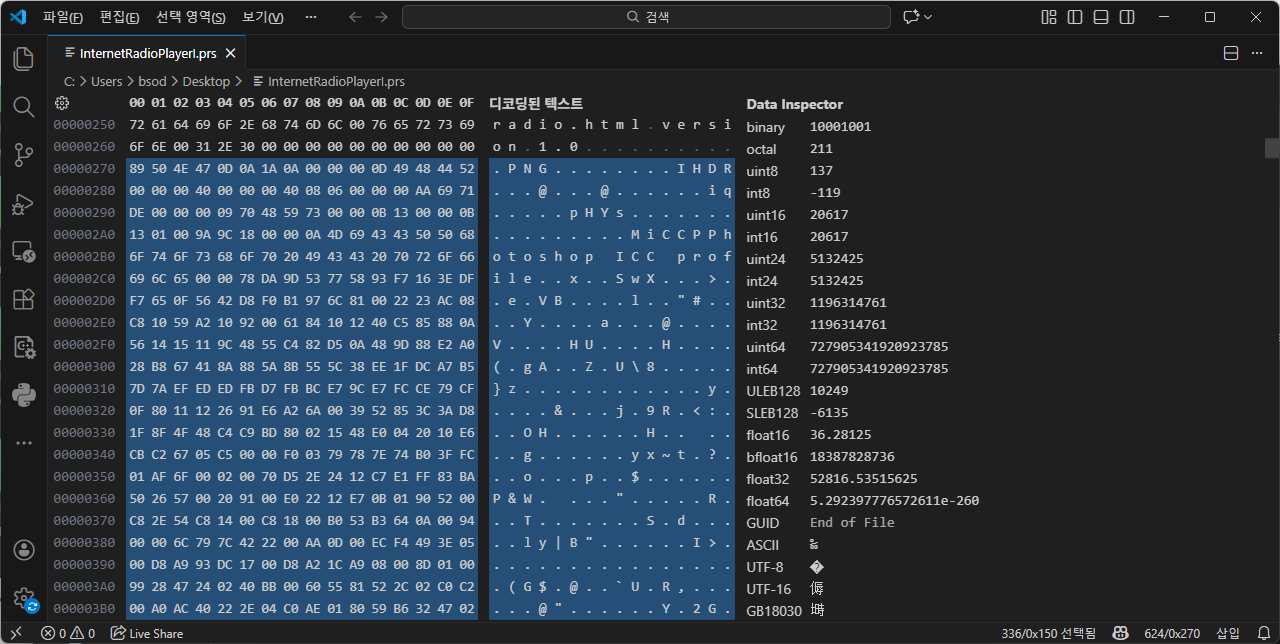
Task: Click the Customize Layout icon
Action: click(1049, 17)
